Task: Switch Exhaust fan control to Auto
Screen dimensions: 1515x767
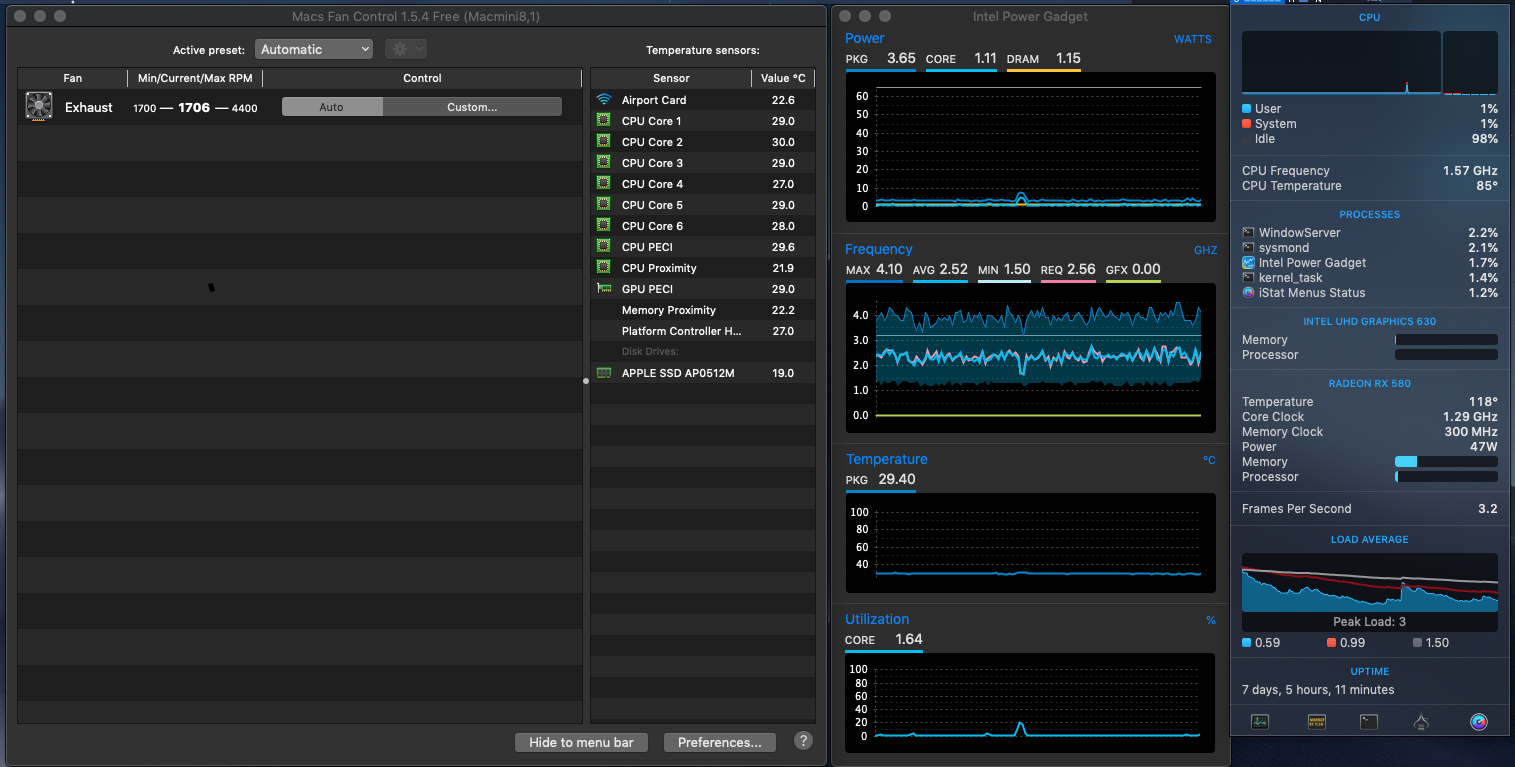Action: [x=332, y=107]
